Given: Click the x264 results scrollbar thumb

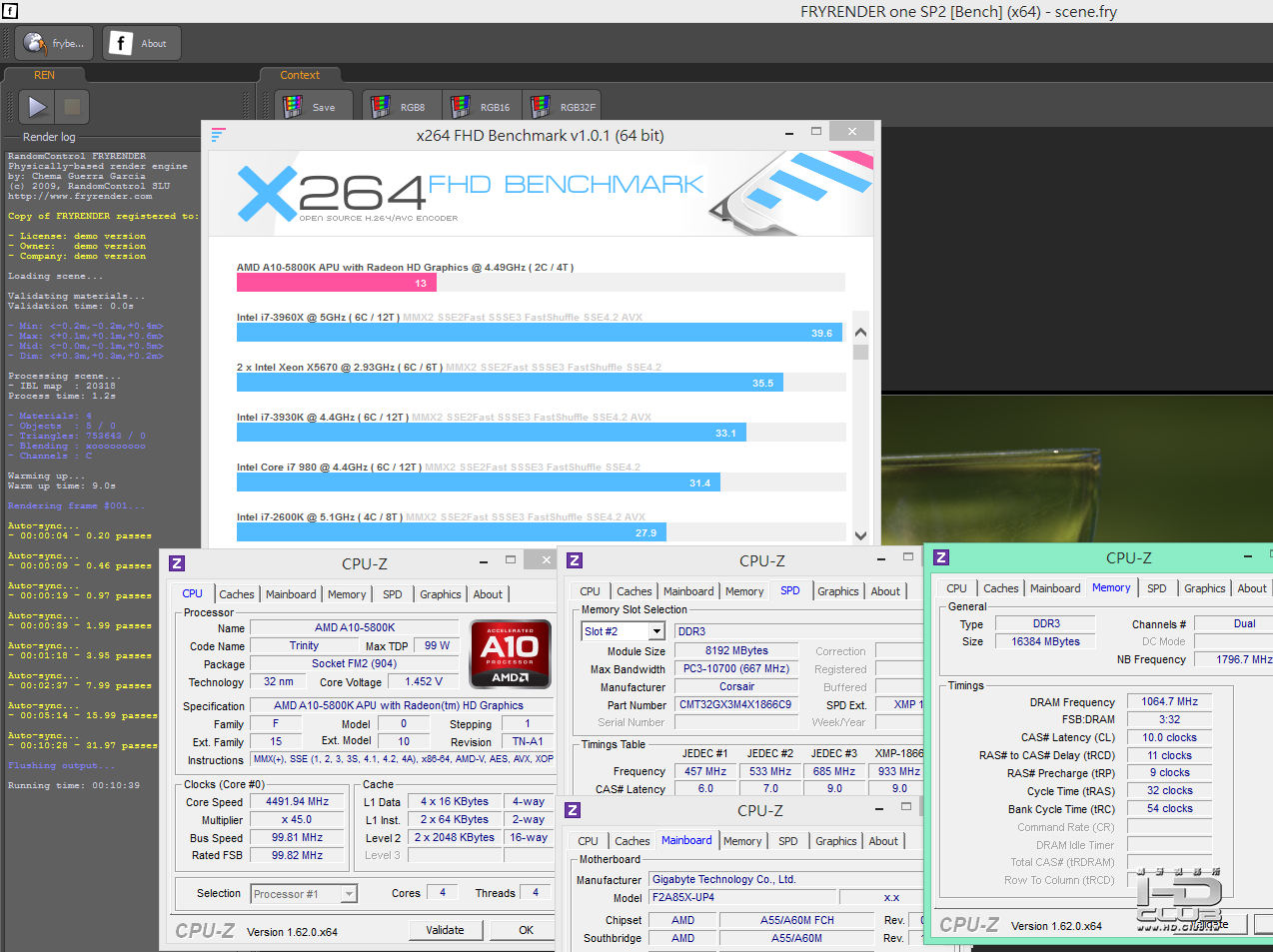Looking at the screenshot, I should 861,352.
